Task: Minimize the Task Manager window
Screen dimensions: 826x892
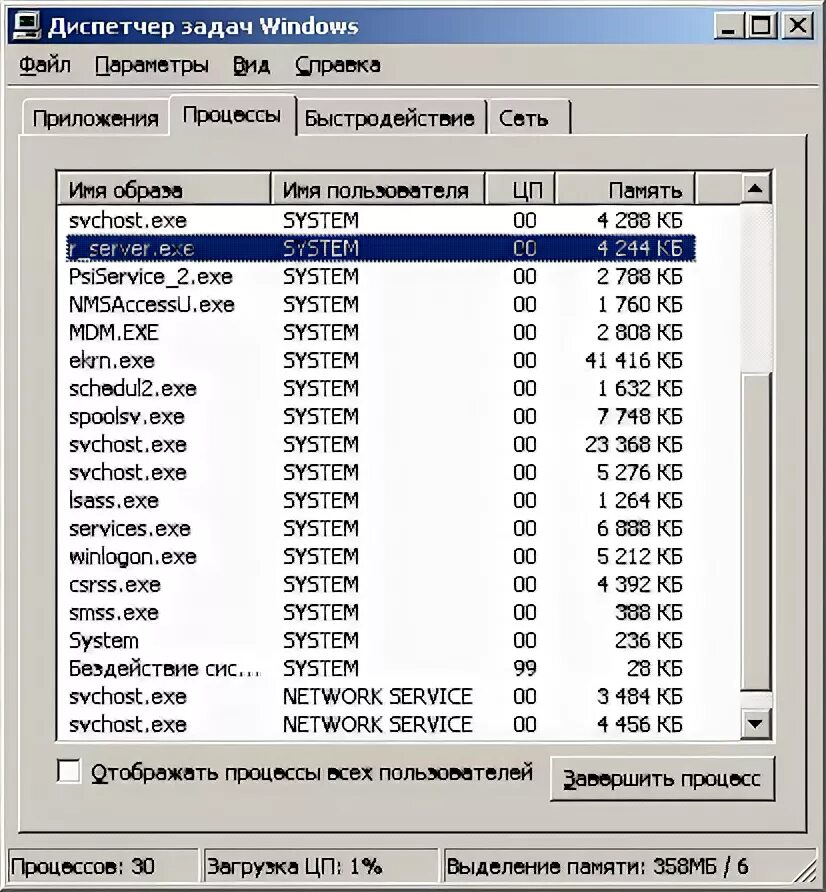Action: click(x=729, y=26)
